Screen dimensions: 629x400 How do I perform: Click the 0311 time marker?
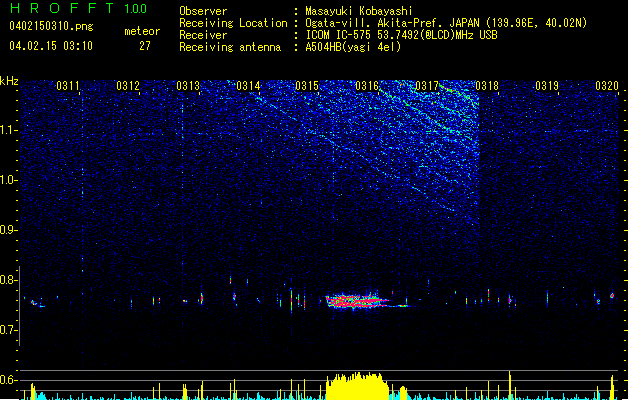click(x=67, y=86)
